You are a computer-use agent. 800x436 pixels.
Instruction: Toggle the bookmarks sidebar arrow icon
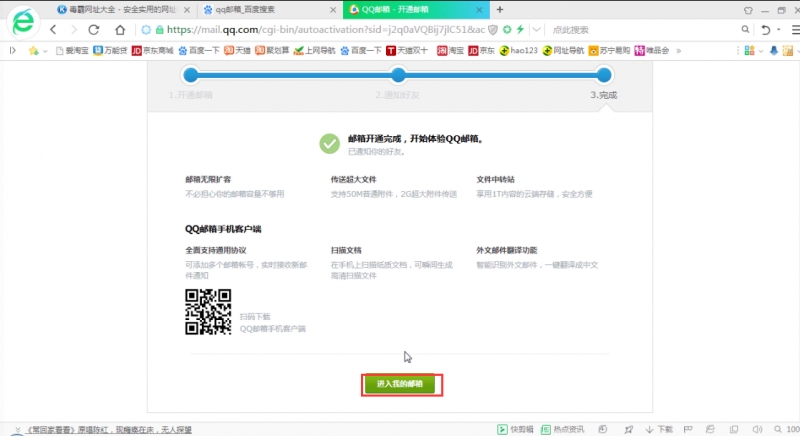pos(13,50)
